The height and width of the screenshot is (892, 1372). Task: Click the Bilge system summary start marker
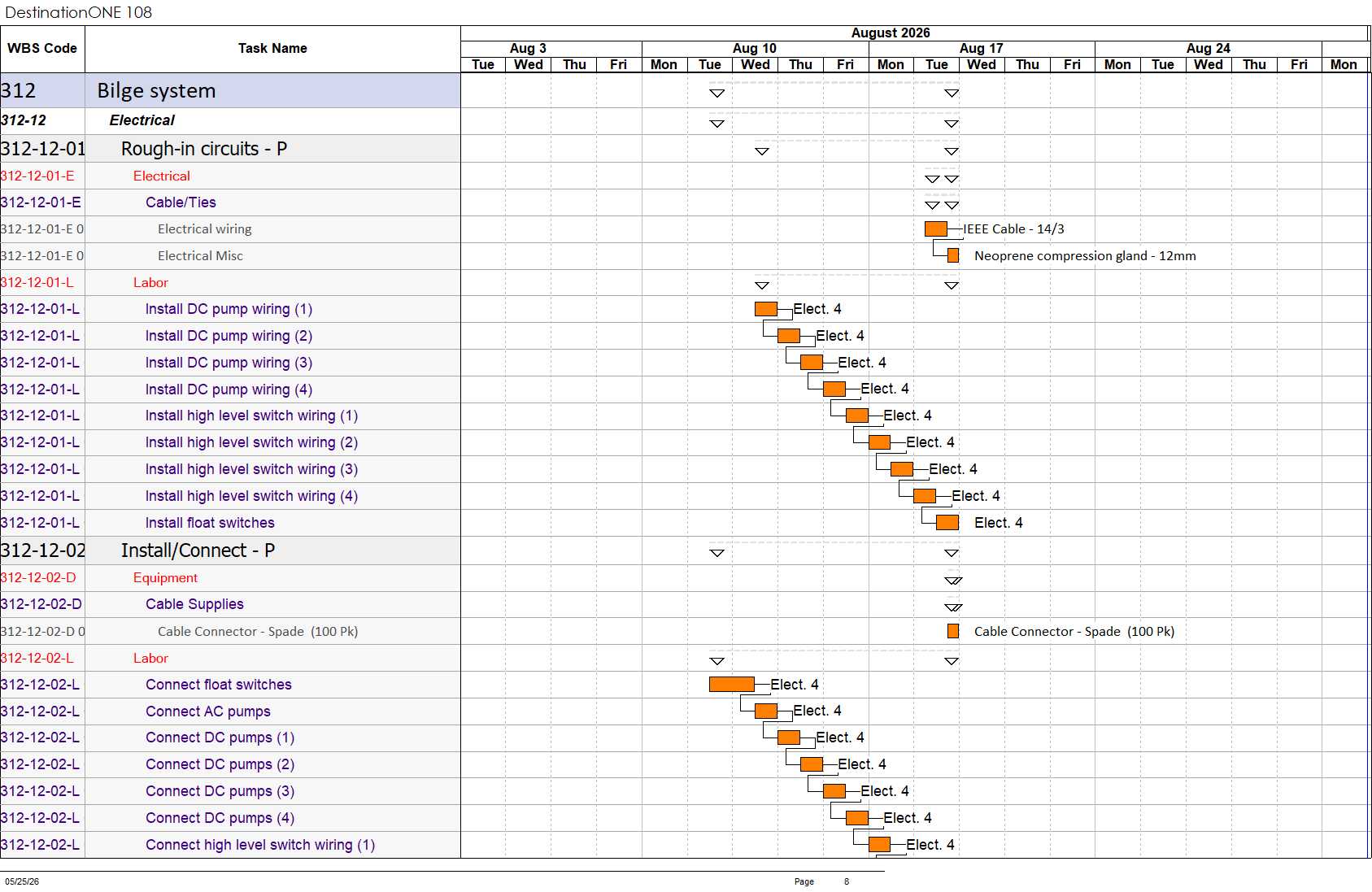click(x=716, y=94)
